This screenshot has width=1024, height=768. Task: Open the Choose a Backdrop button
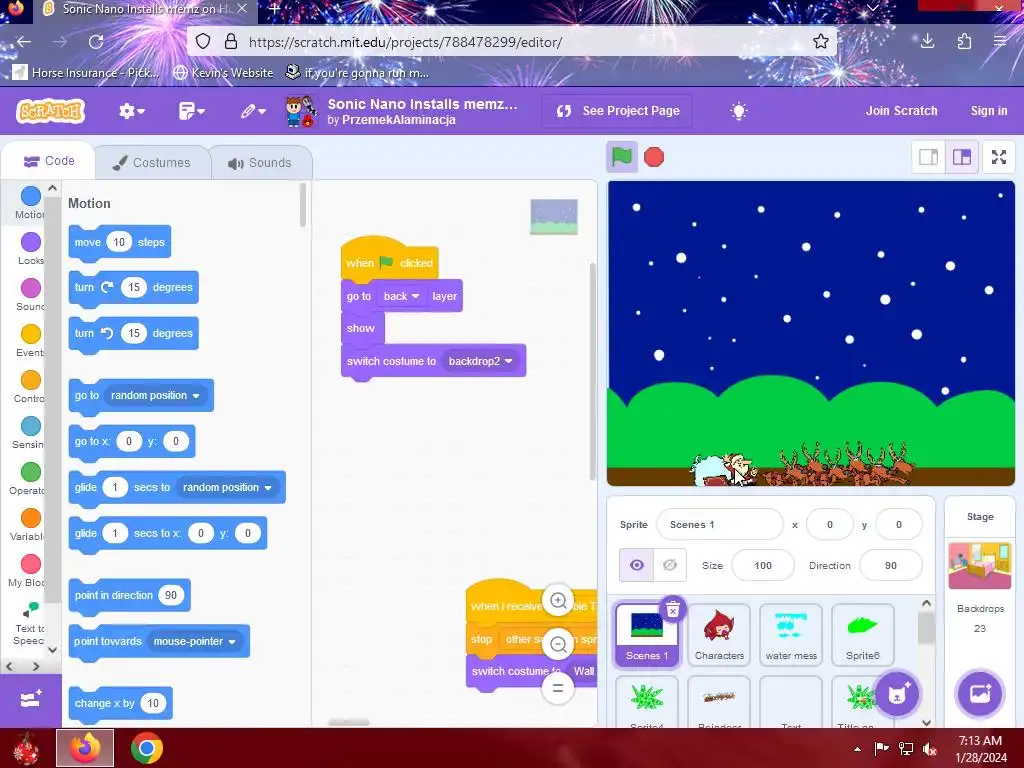pyautogui.click(x=980, y=694)
